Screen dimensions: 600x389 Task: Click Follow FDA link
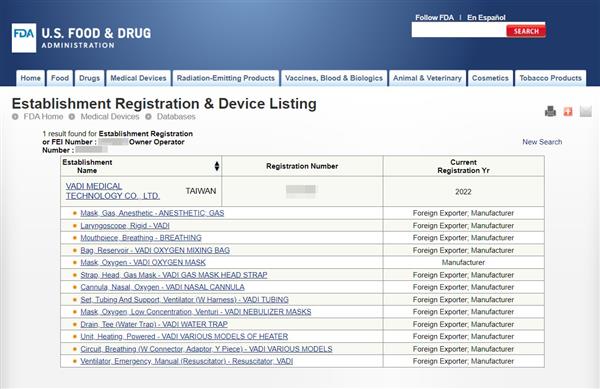(434, 18)
